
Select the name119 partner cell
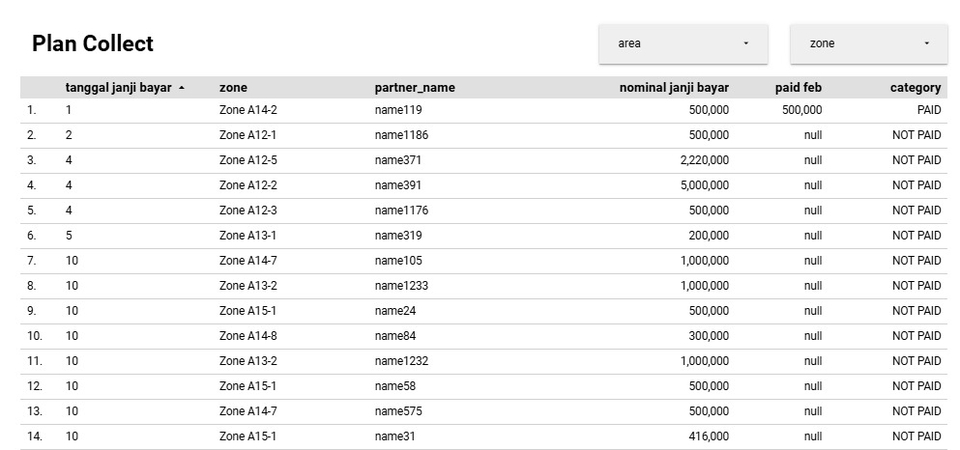click(398, 110)
